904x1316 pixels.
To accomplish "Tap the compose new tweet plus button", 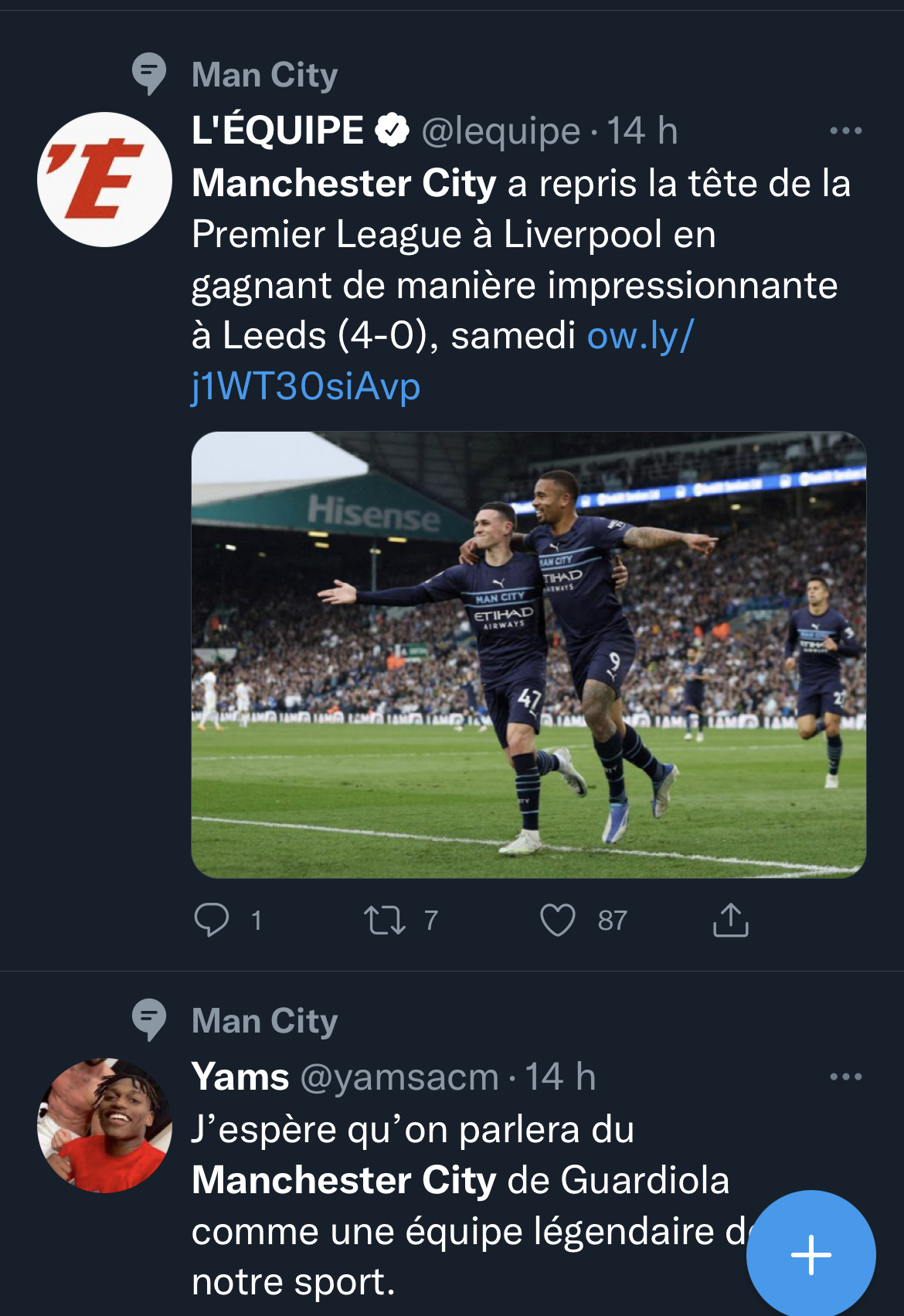I will click(811, 1254).
